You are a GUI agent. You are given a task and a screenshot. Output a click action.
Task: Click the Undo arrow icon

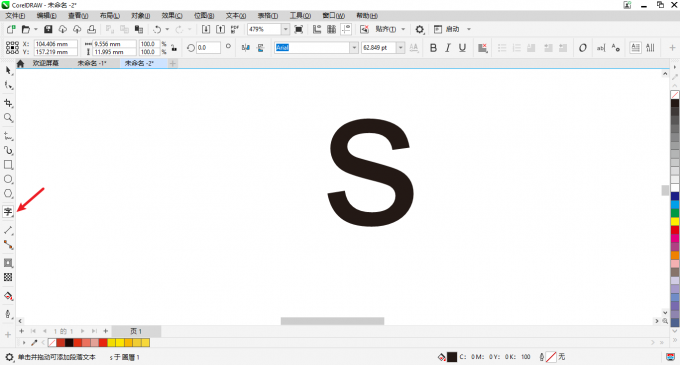(157, 29)
